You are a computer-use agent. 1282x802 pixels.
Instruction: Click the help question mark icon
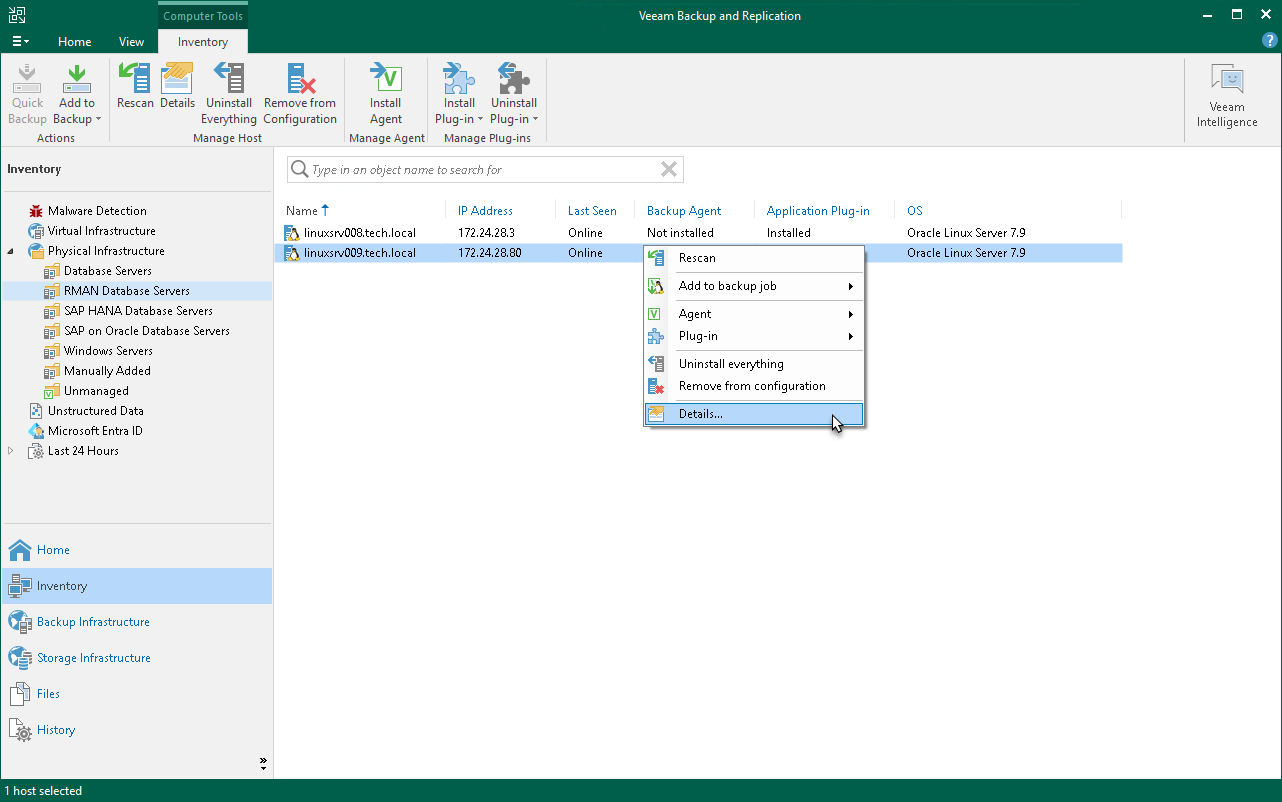click(1269, 41)
